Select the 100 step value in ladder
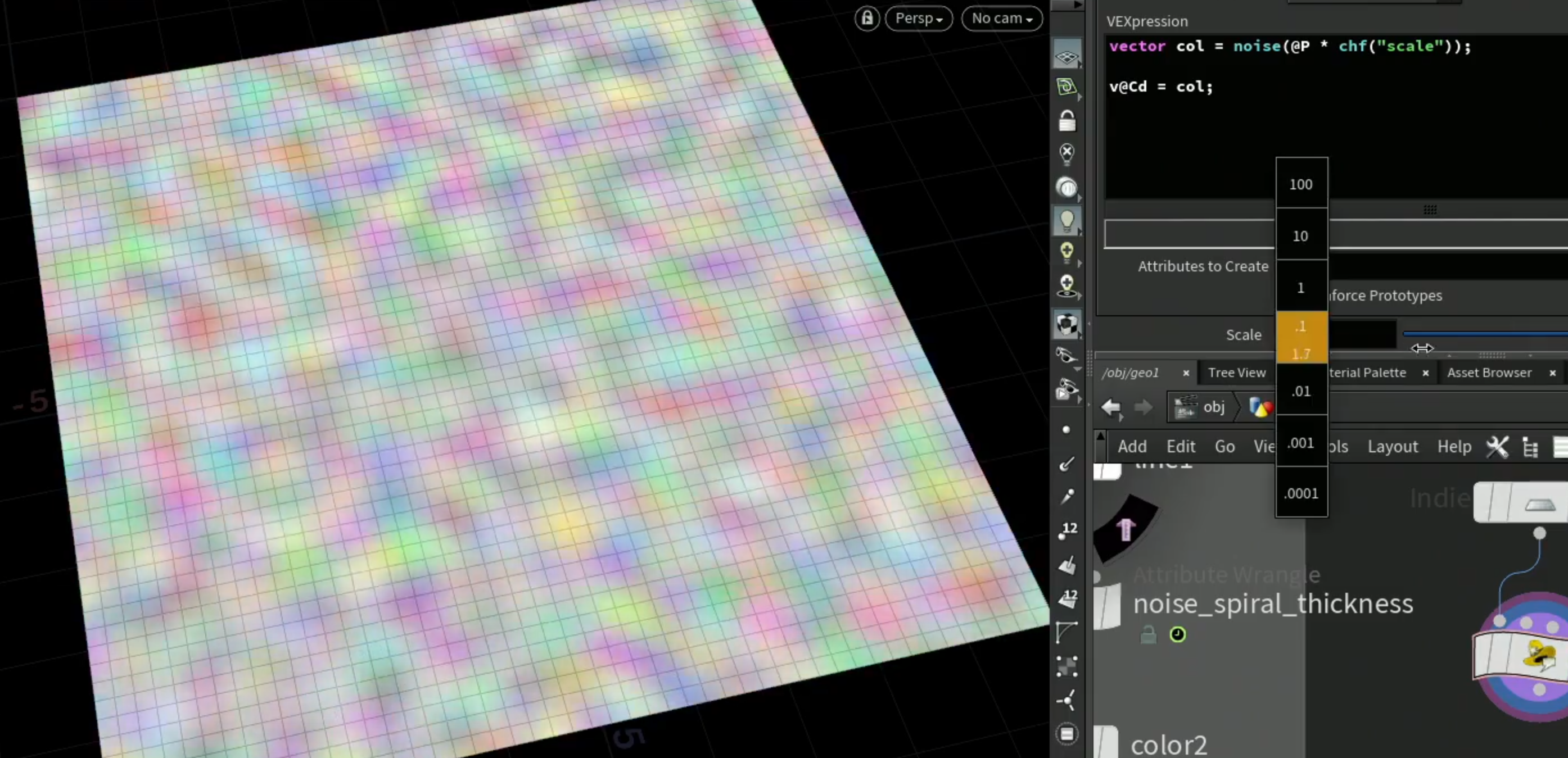1568x758 pixels. [x=1301, y=184]
